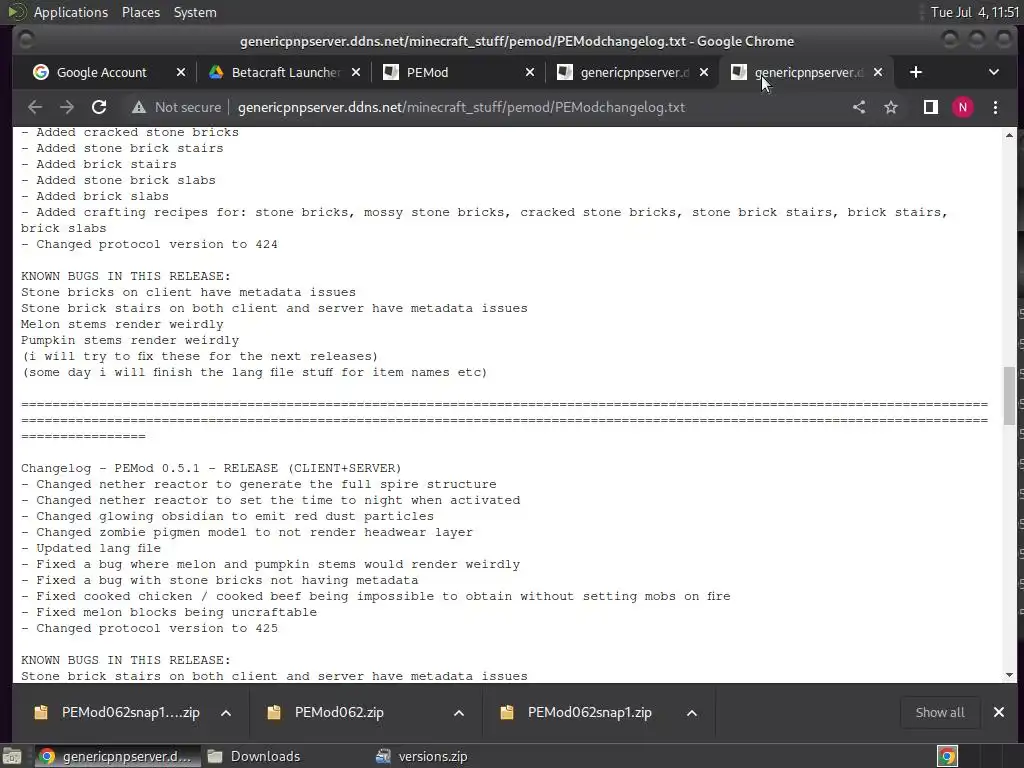
Task: Close the Google Account tab
Action: pos(181,72)
